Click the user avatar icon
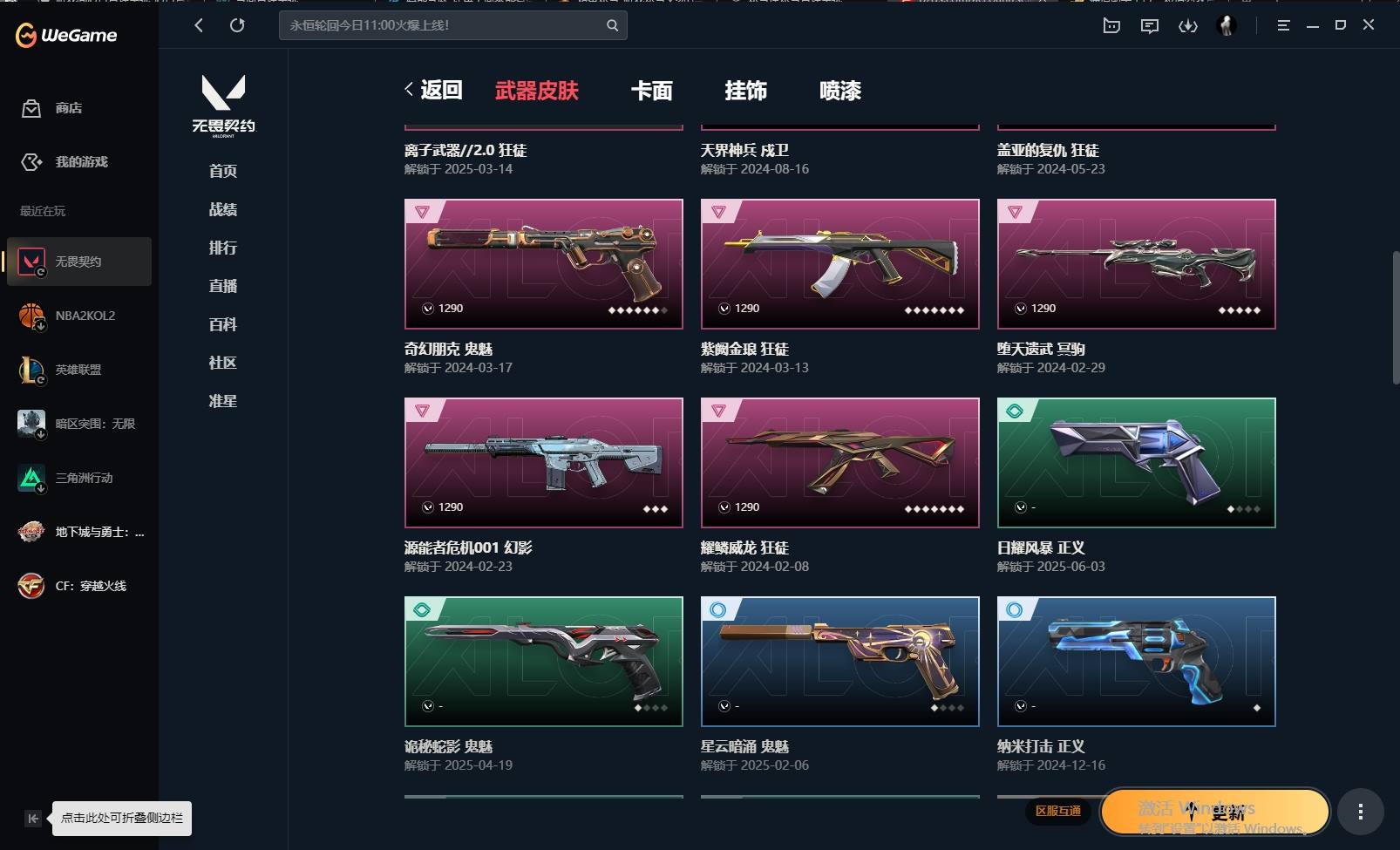1400x850 pixels. [x=1227, y=25]
